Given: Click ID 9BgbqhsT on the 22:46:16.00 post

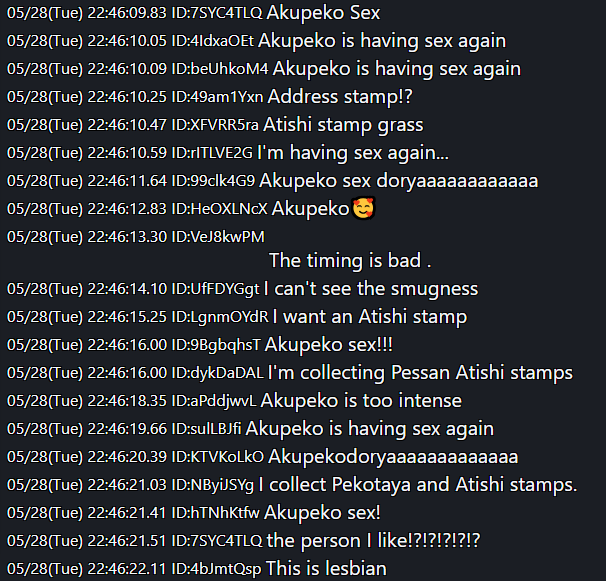Looking at the screenshot, I should (x=216, y=345).
